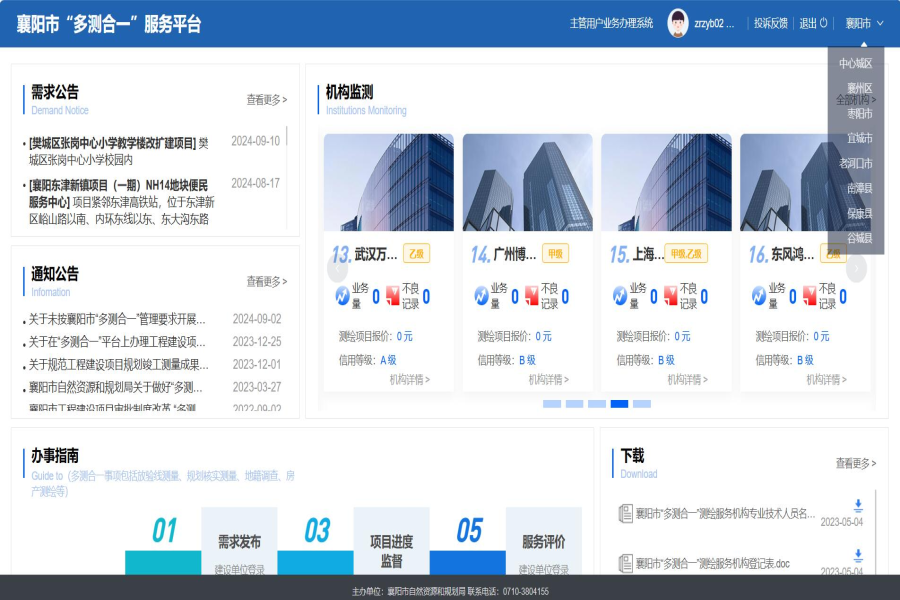Select 谷城县 in the region list
This screenshot has height=600, width=900.
pyautogui.click(x=859, y=238)
